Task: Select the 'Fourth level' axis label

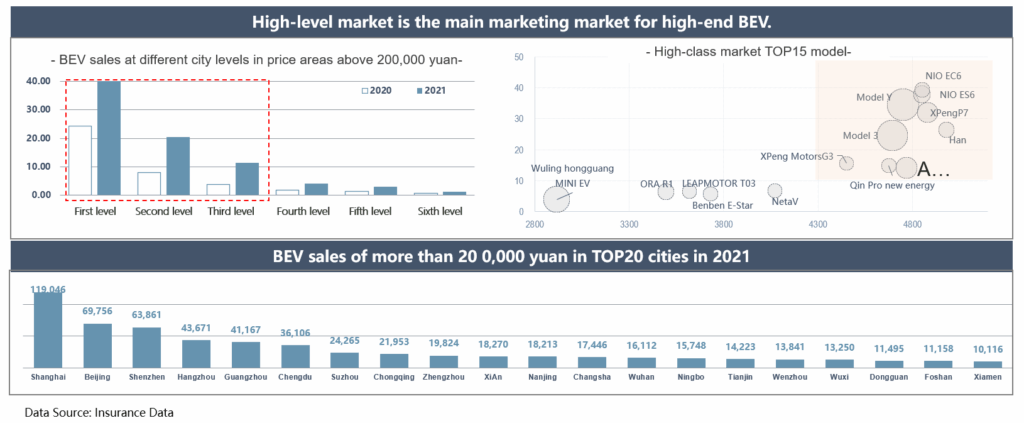Action: (302, 212)
